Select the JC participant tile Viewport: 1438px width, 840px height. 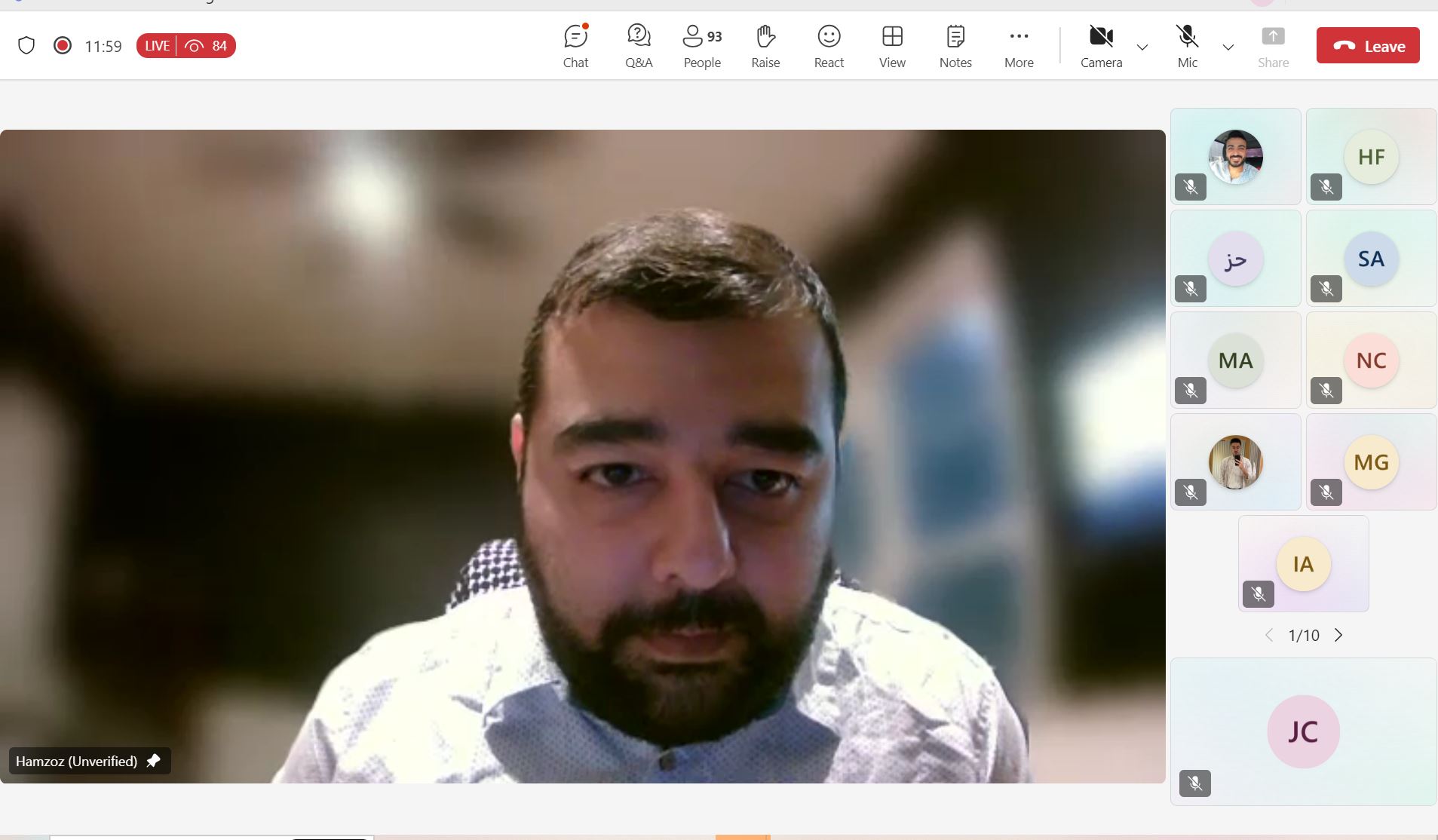[x=1303, y=731]
